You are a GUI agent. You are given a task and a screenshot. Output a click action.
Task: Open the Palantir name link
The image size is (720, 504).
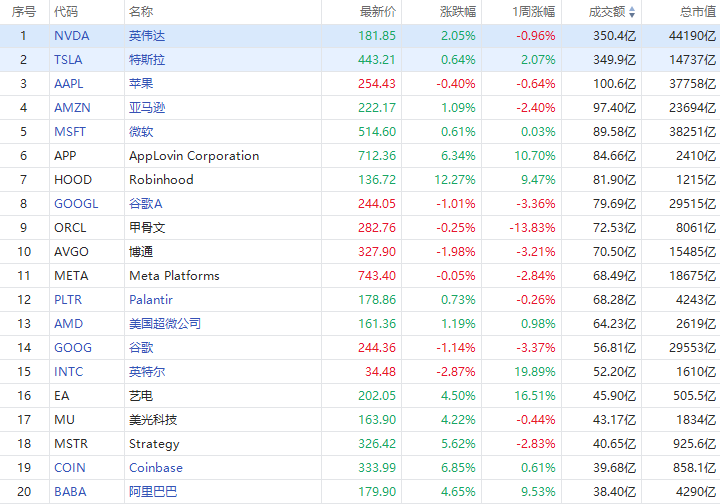pos(151,300)
